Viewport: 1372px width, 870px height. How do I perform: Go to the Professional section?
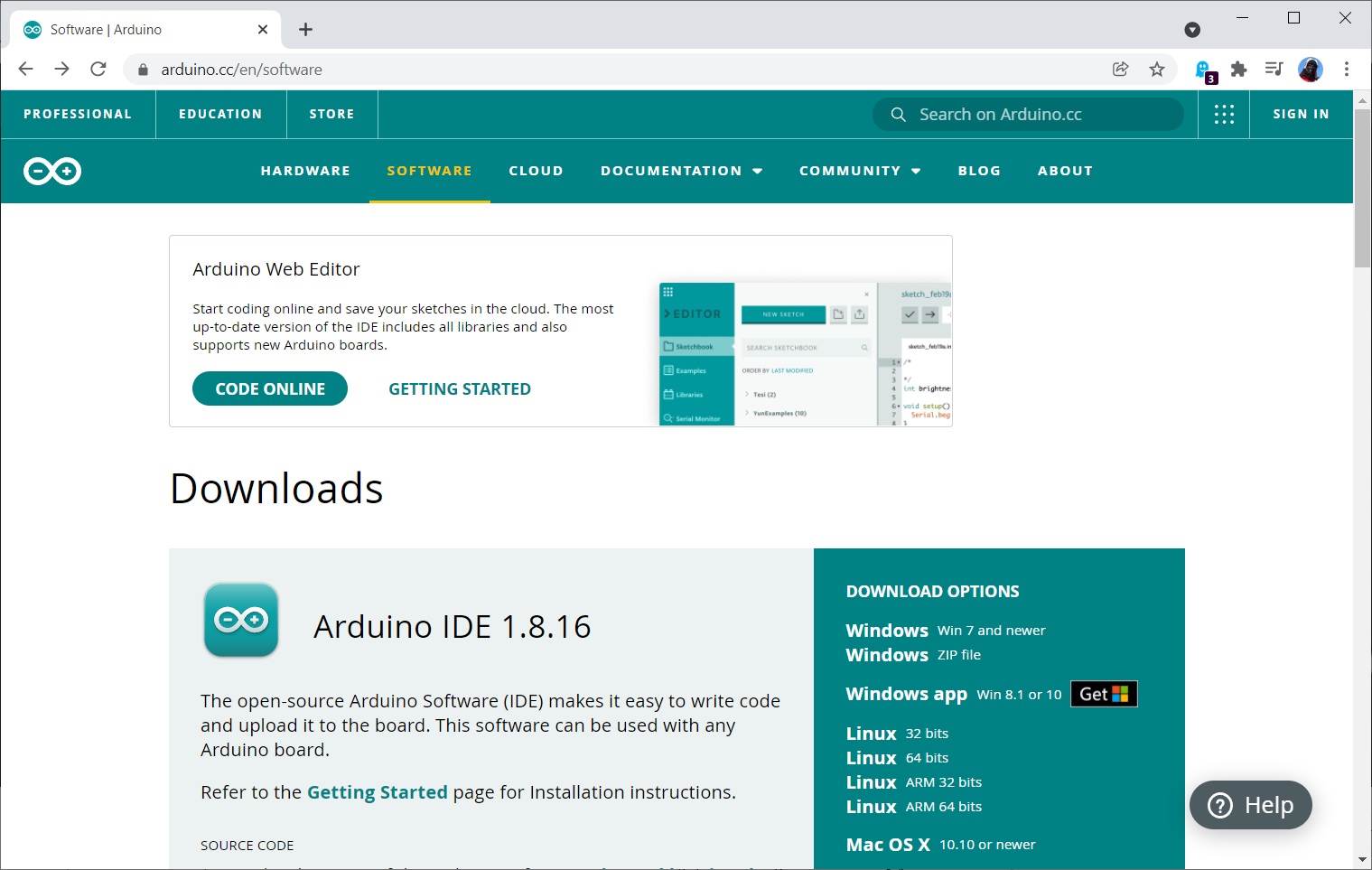(78, 114)
